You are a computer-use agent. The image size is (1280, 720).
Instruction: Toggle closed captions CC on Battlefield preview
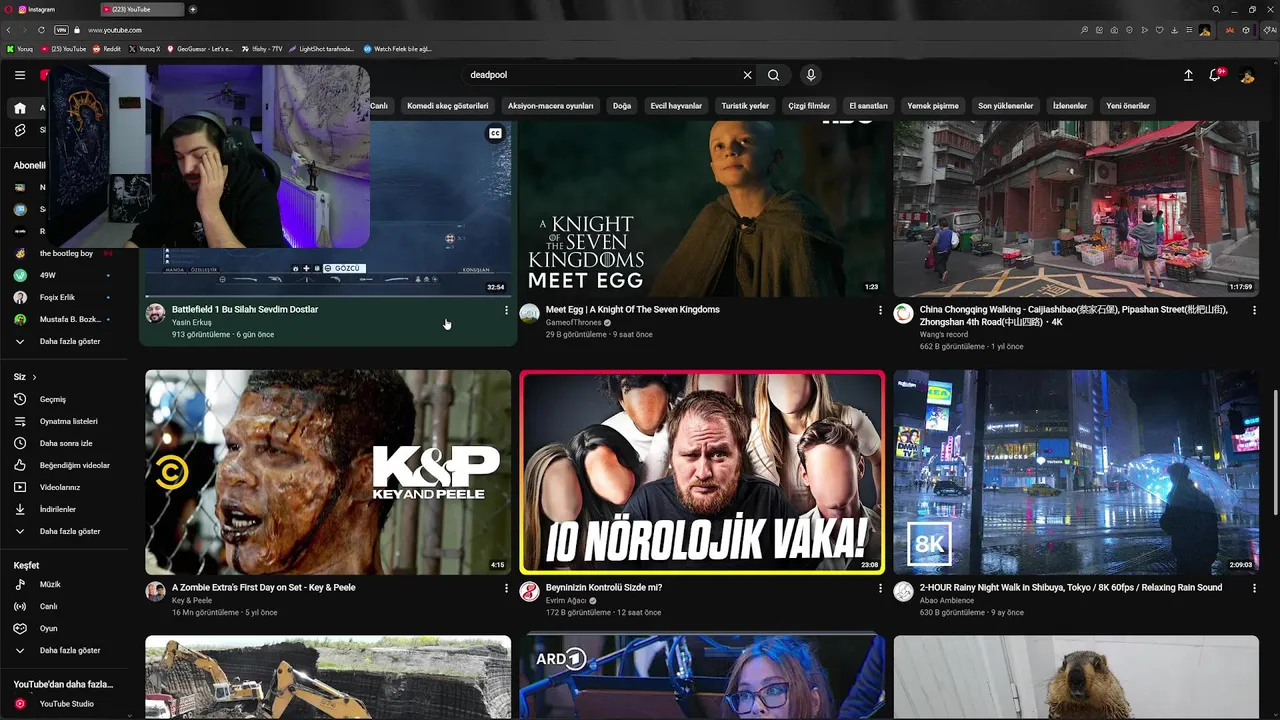point(495,133)
